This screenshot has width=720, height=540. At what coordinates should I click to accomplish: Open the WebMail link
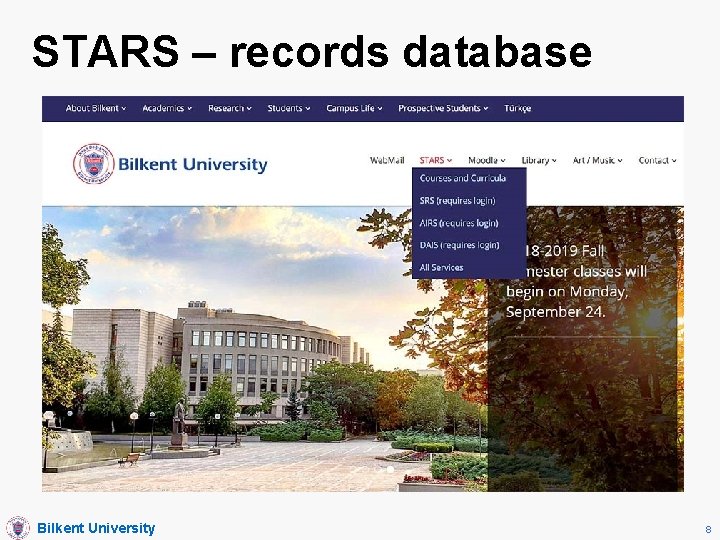click(387, 160)
